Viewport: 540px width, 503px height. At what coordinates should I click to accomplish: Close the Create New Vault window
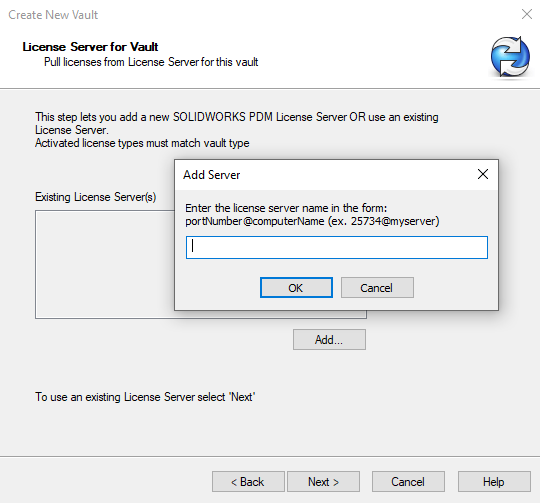click(527, 14)
